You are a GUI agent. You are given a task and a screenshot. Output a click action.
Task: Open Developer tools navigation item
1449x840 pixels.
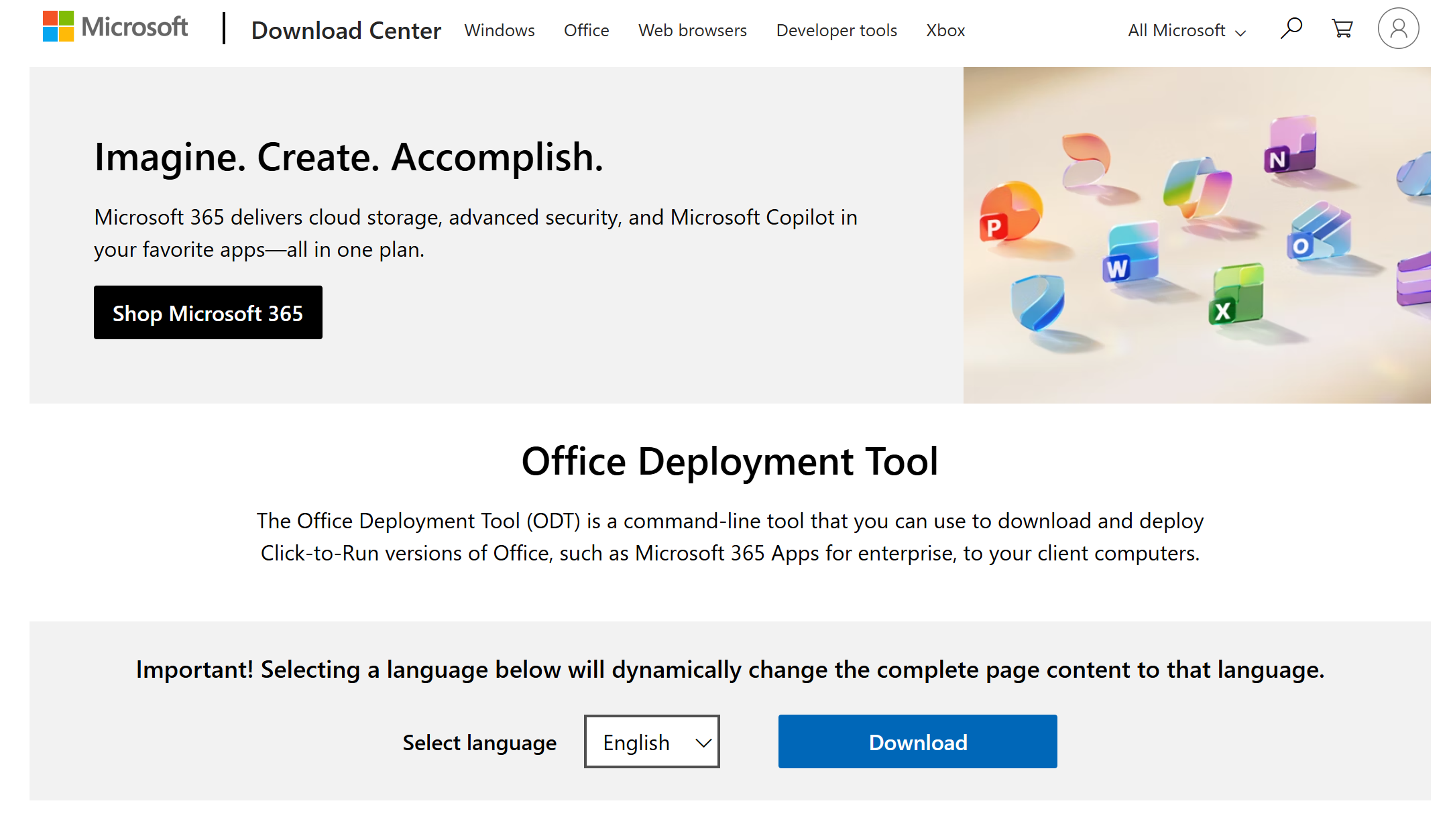836,31
